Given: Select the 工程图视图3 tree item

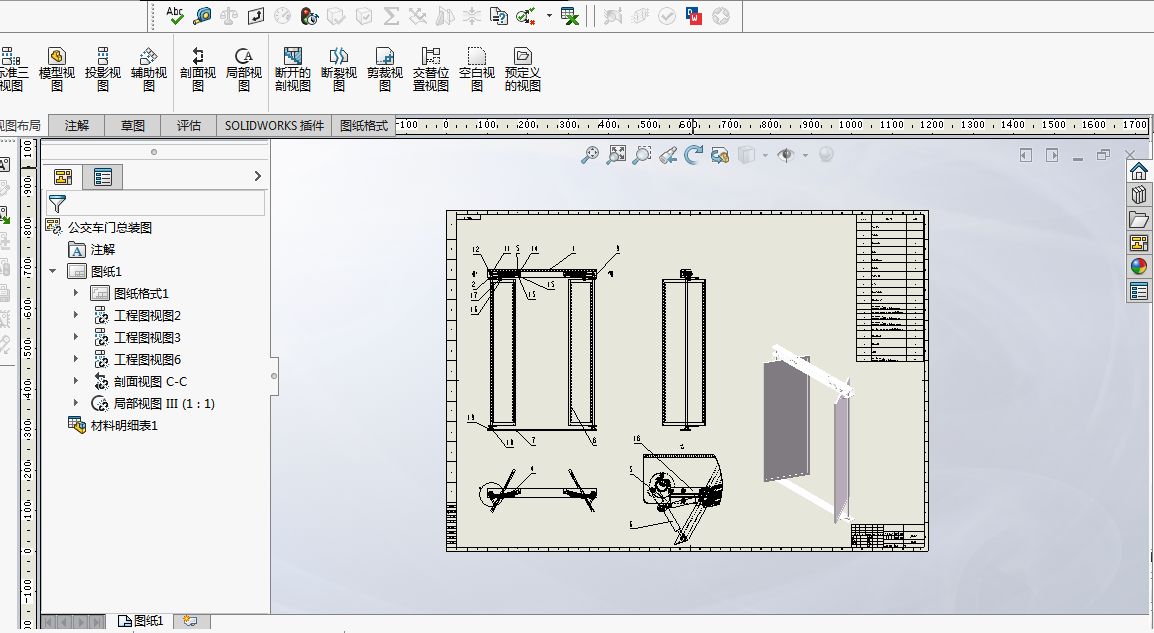Looking at the screenshot, I should 146,337.
